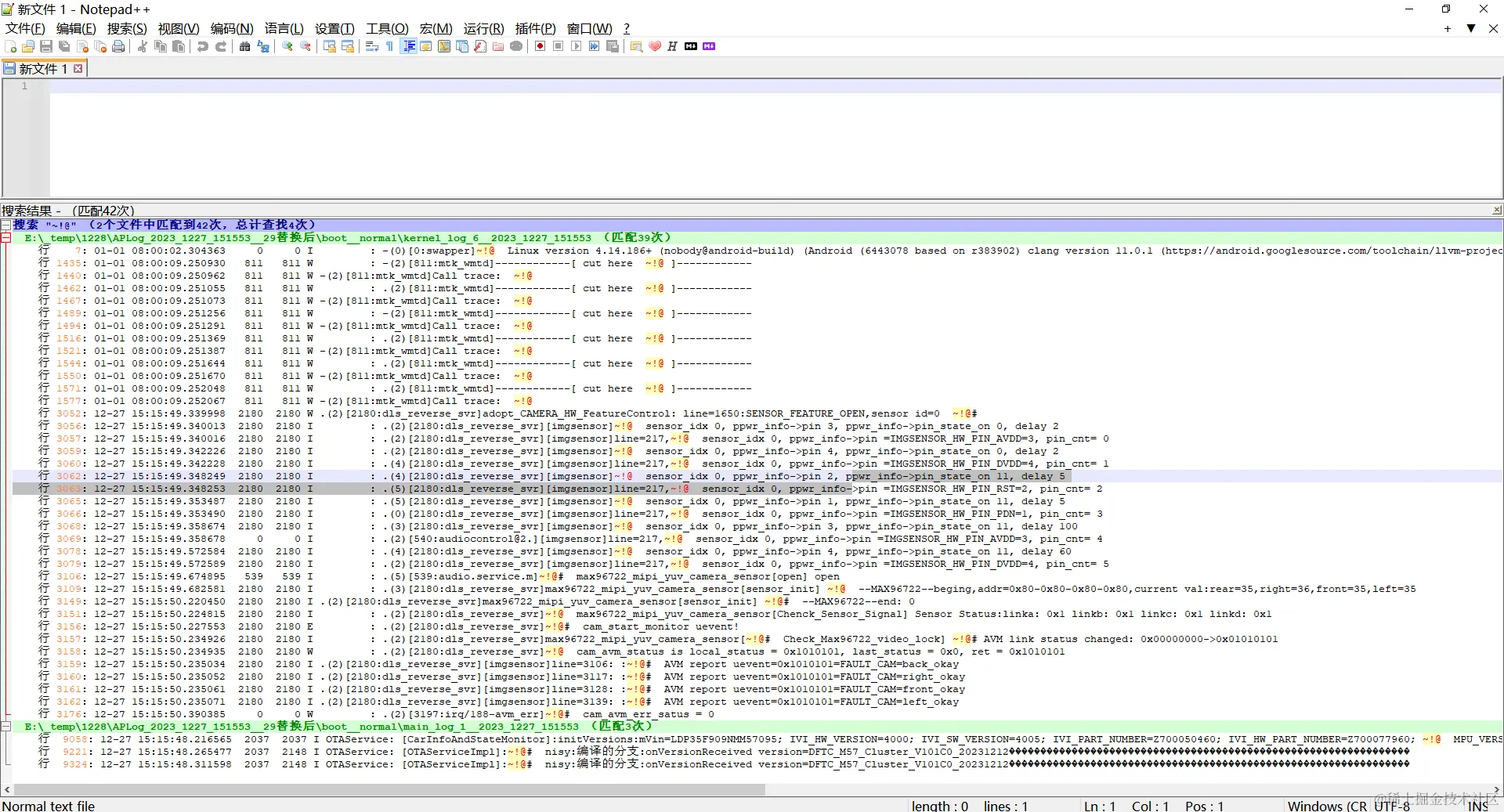
Task: Click the Stop macro recording icon
Action: (558, 46)
